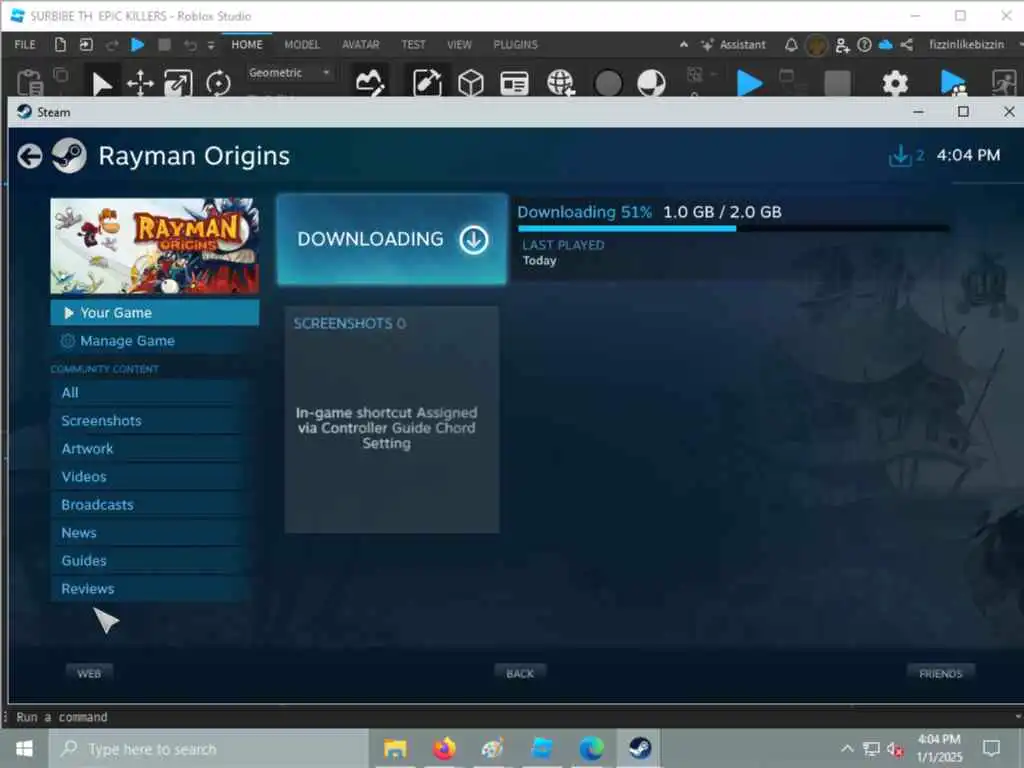
Task: Open notifications bell in Roblox Studio
Action: [791, 44]
